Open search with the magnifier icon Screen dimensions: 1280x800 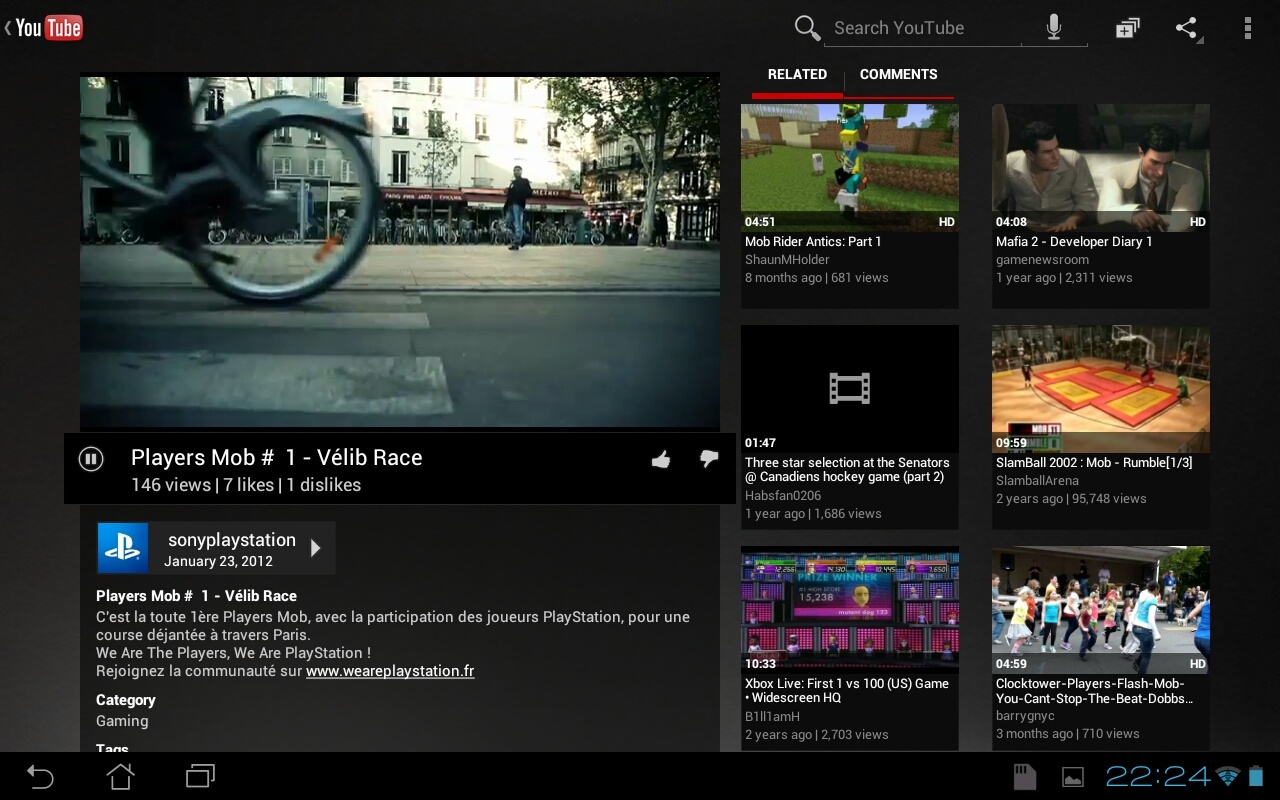tap(807, 28)
